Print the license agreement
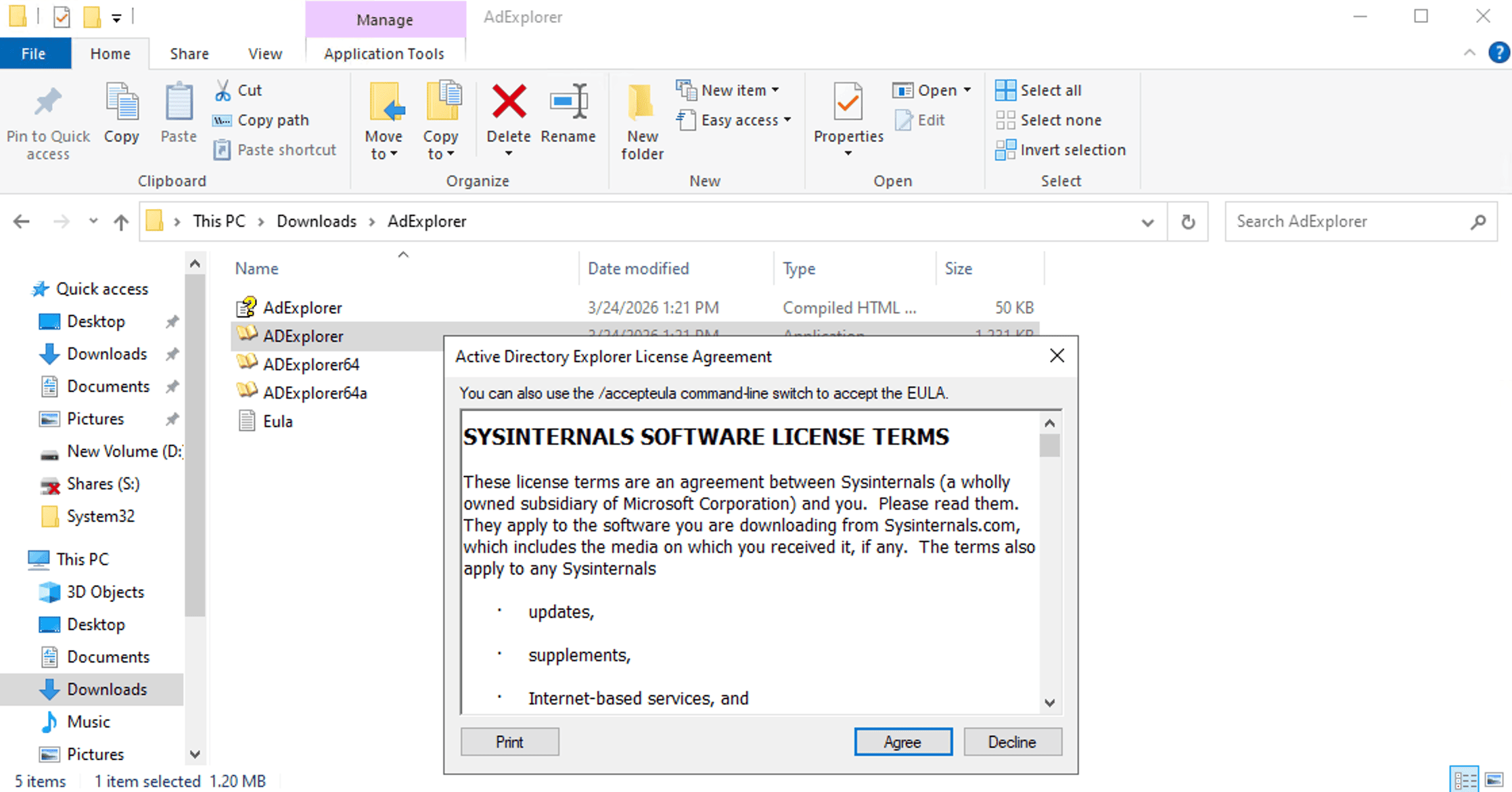Viewport: 1512px width, 792px height. [509, 741]
